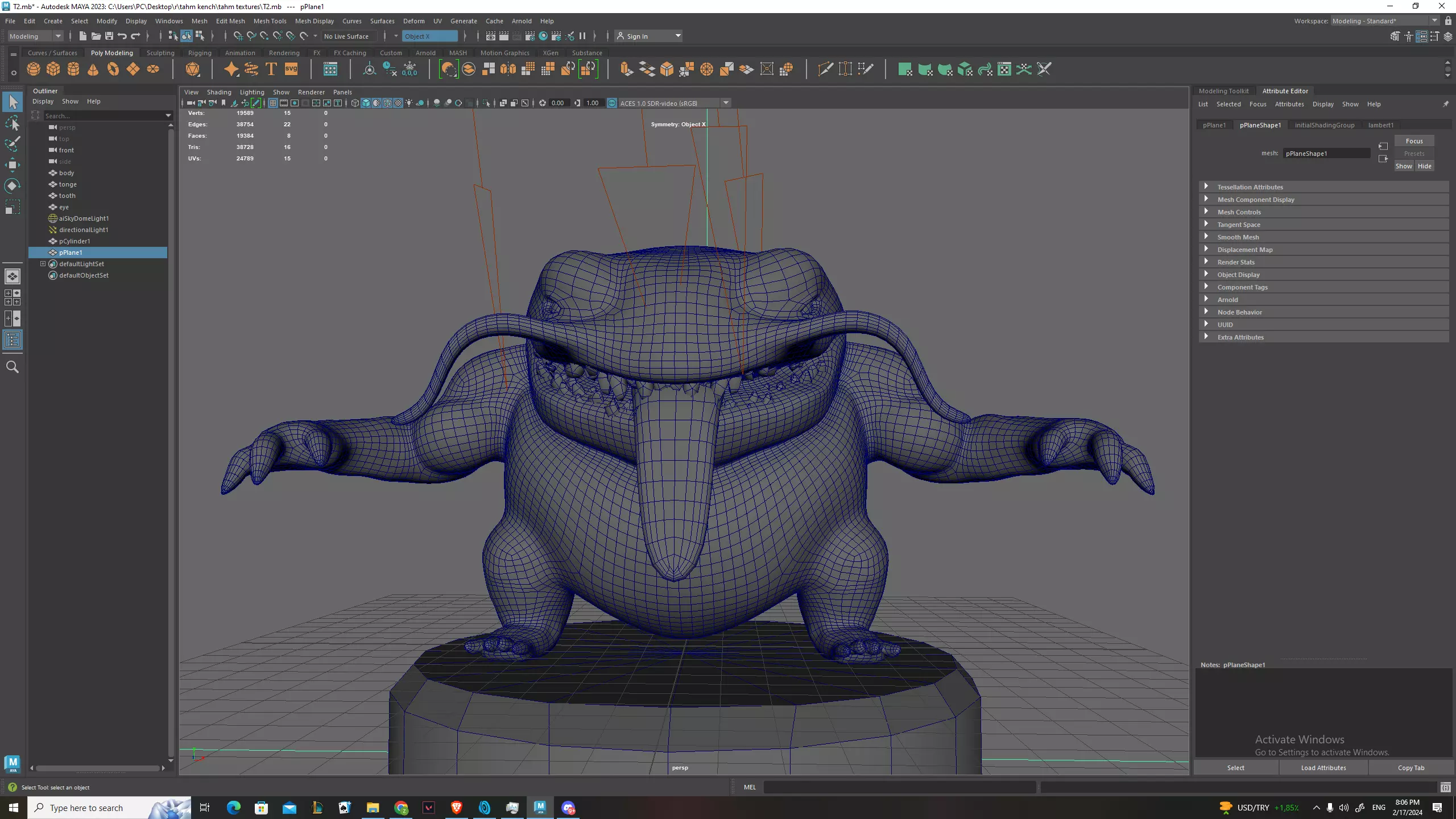Open the Mesh Tools menu

(x=270, y=21)
